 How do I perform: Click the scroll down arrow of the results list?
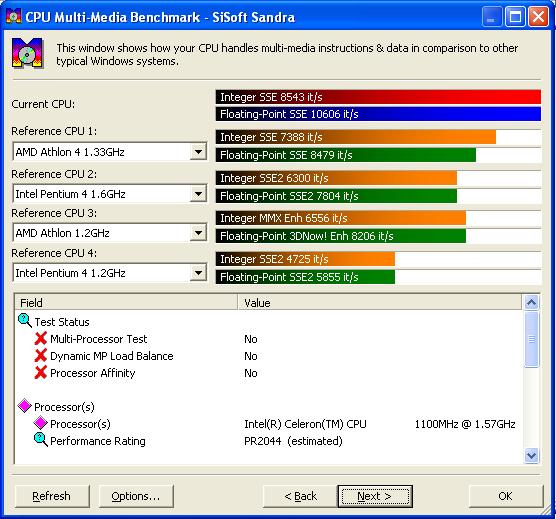tap(531, 455)
